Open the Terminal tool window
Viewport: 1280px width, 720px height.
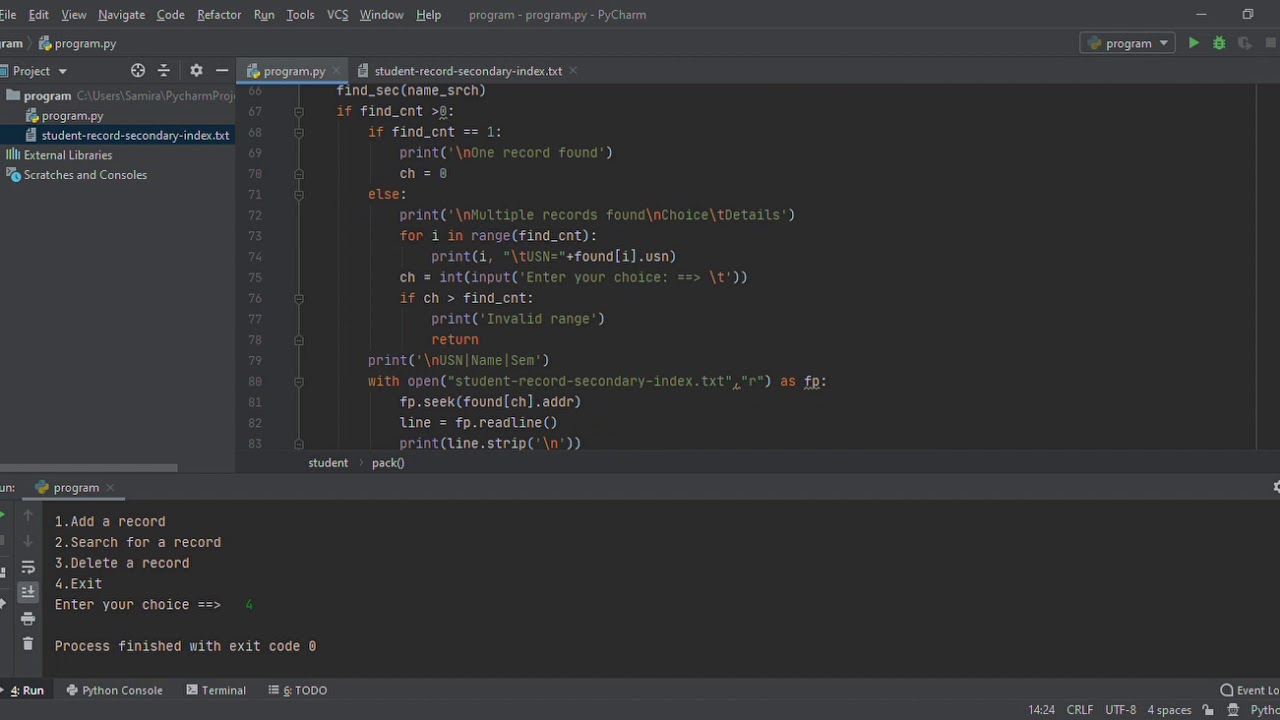[216, 690]
